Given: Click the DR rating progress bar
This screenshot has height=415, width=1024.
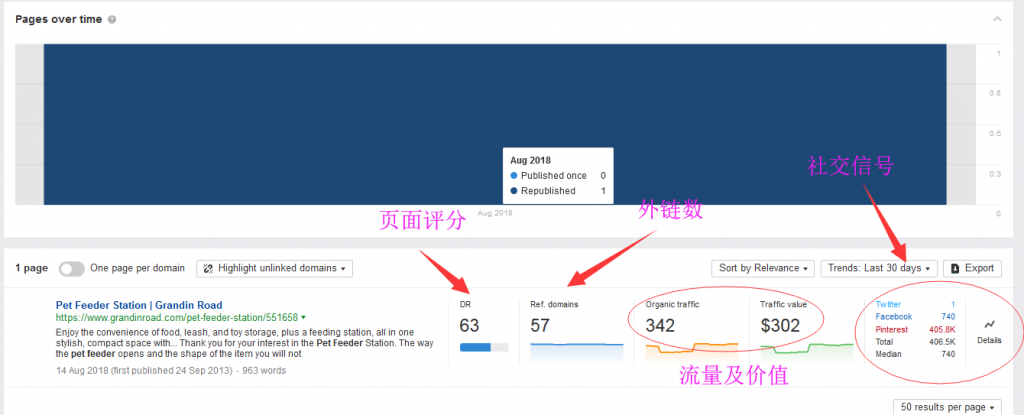Looking at the screenshot, I should (483, 348).
